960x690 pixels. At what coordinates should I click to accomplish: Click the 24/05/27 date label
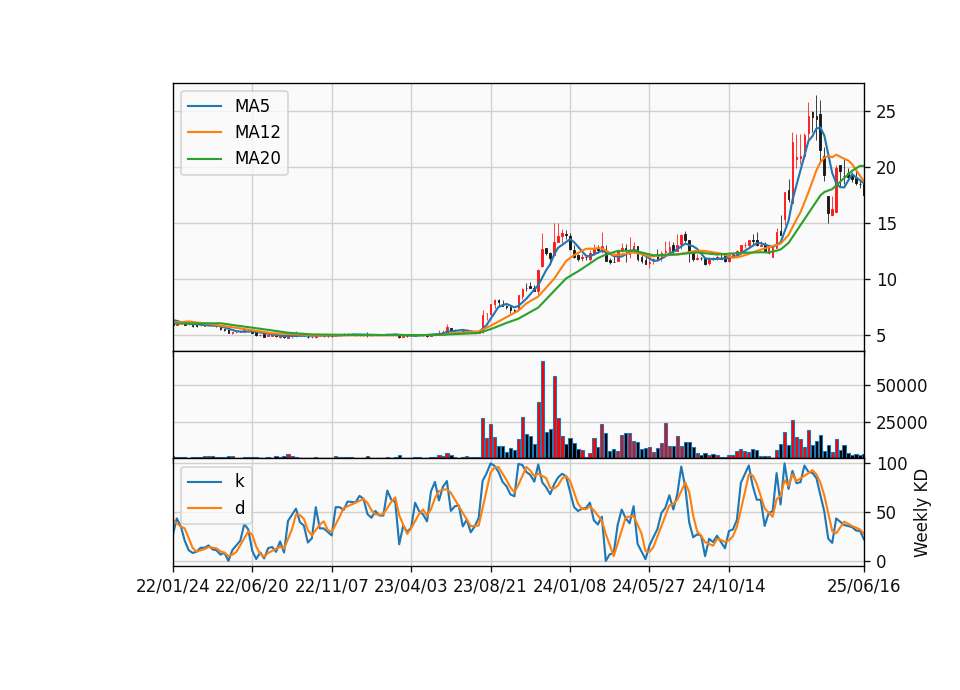[x=648, y=586]
